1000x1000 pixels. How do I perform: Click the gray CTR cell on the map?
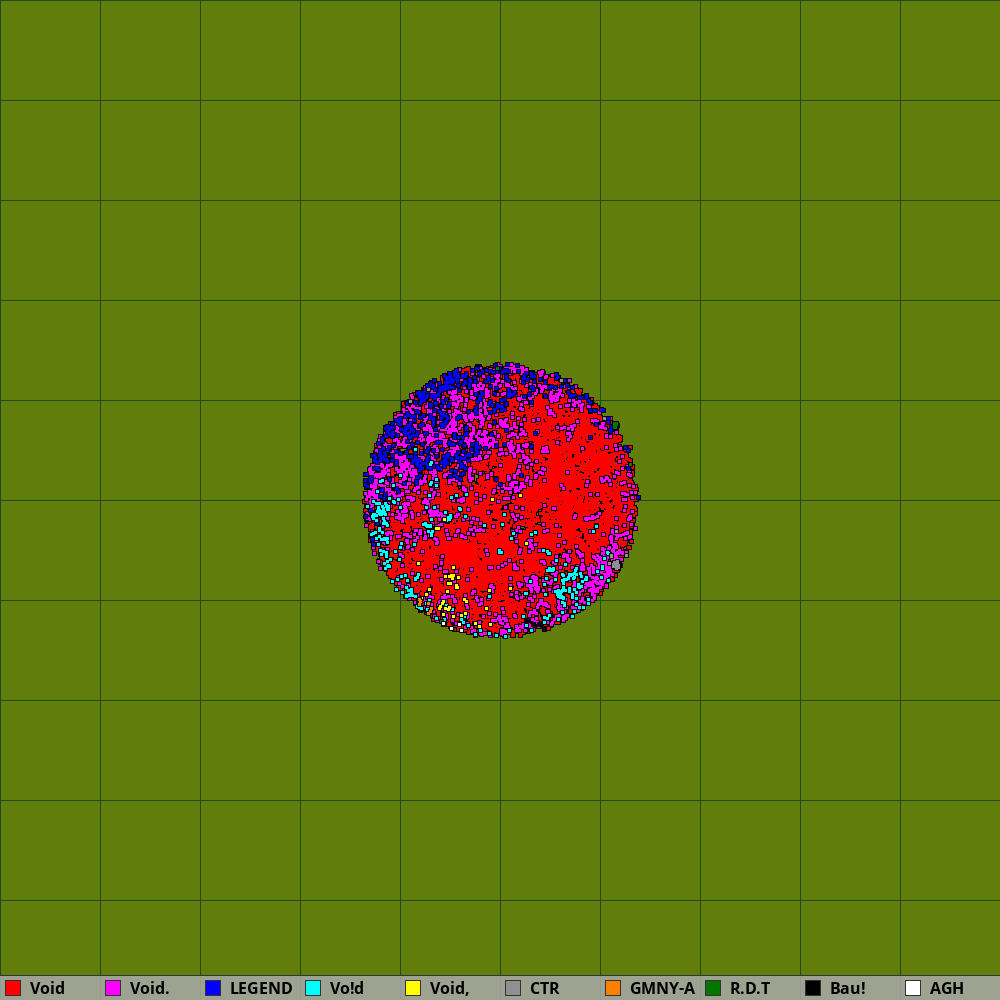[616, 565]
